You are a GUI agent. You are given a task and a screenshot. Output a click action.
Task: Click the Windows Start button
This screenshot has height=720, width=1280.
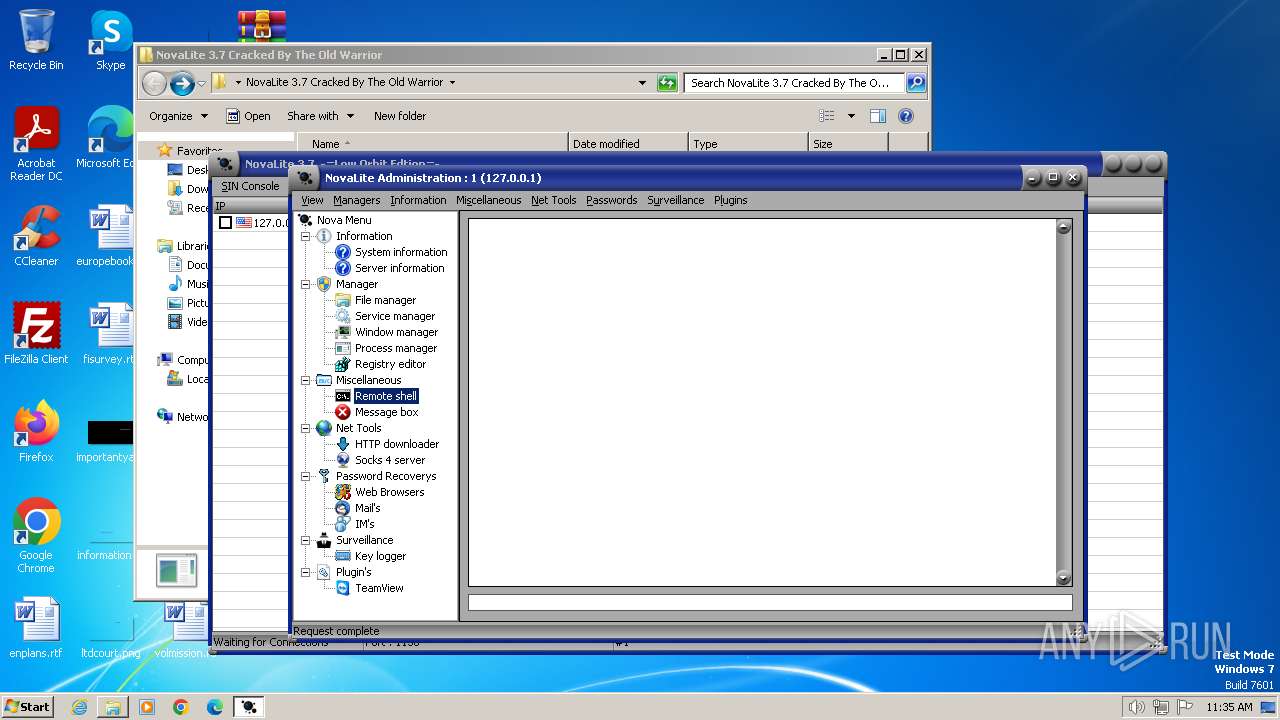(27, 707)
